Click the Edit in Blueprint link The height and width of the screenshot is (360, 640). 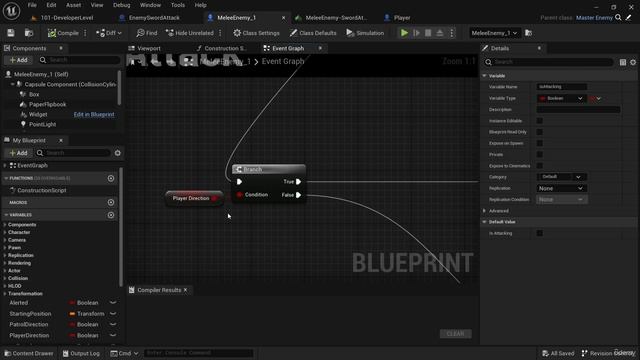coord(94,115)
